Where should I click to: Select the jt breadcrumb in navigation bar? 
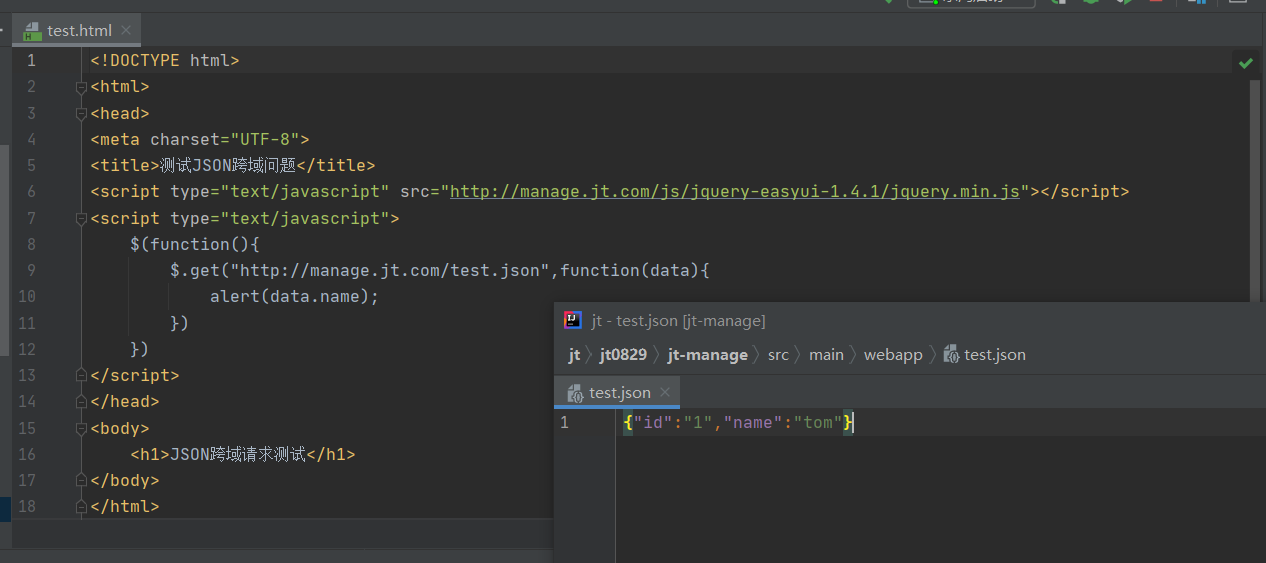coord(574,355)
